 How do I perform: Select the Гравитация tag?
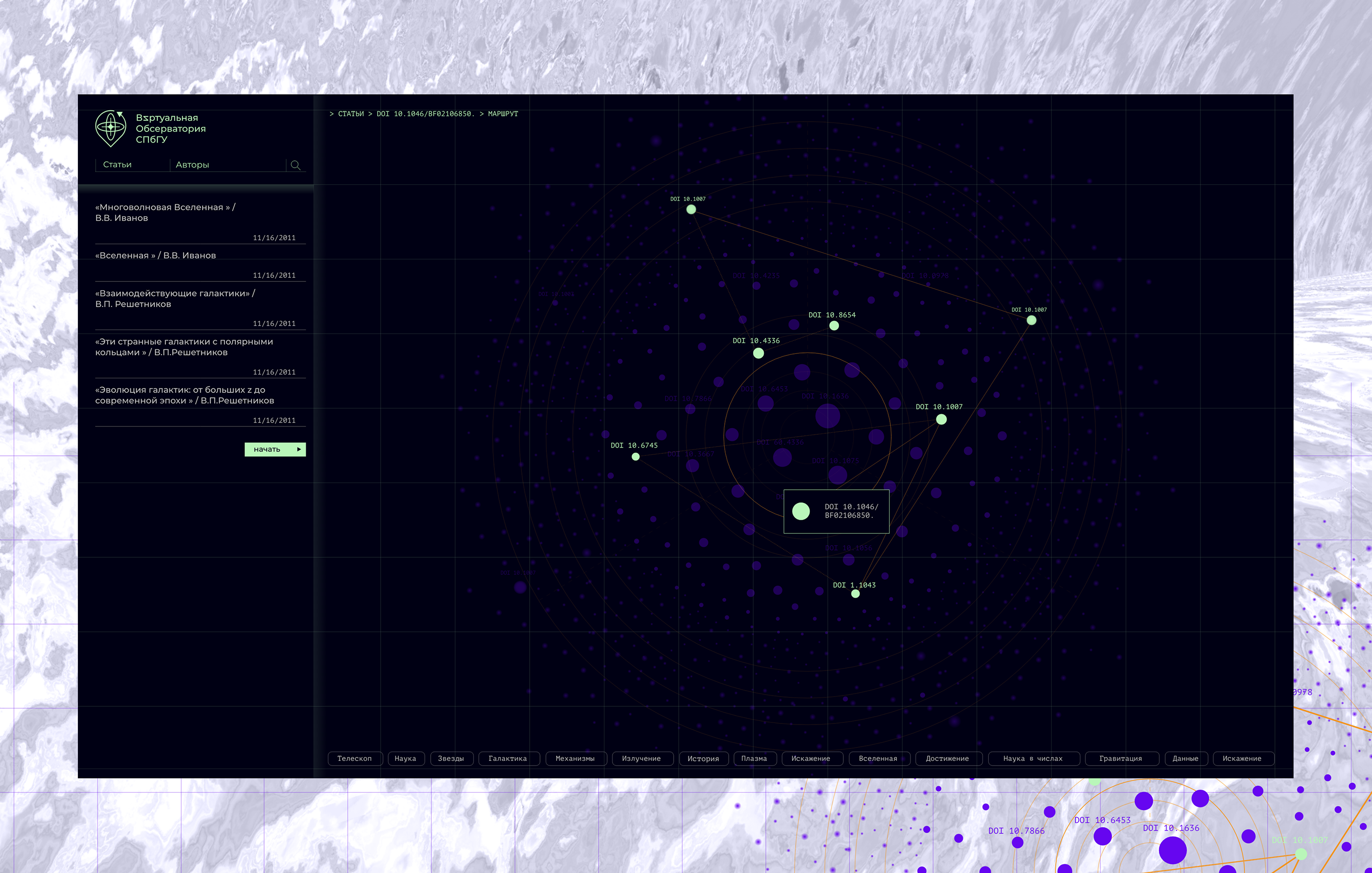1120,758
